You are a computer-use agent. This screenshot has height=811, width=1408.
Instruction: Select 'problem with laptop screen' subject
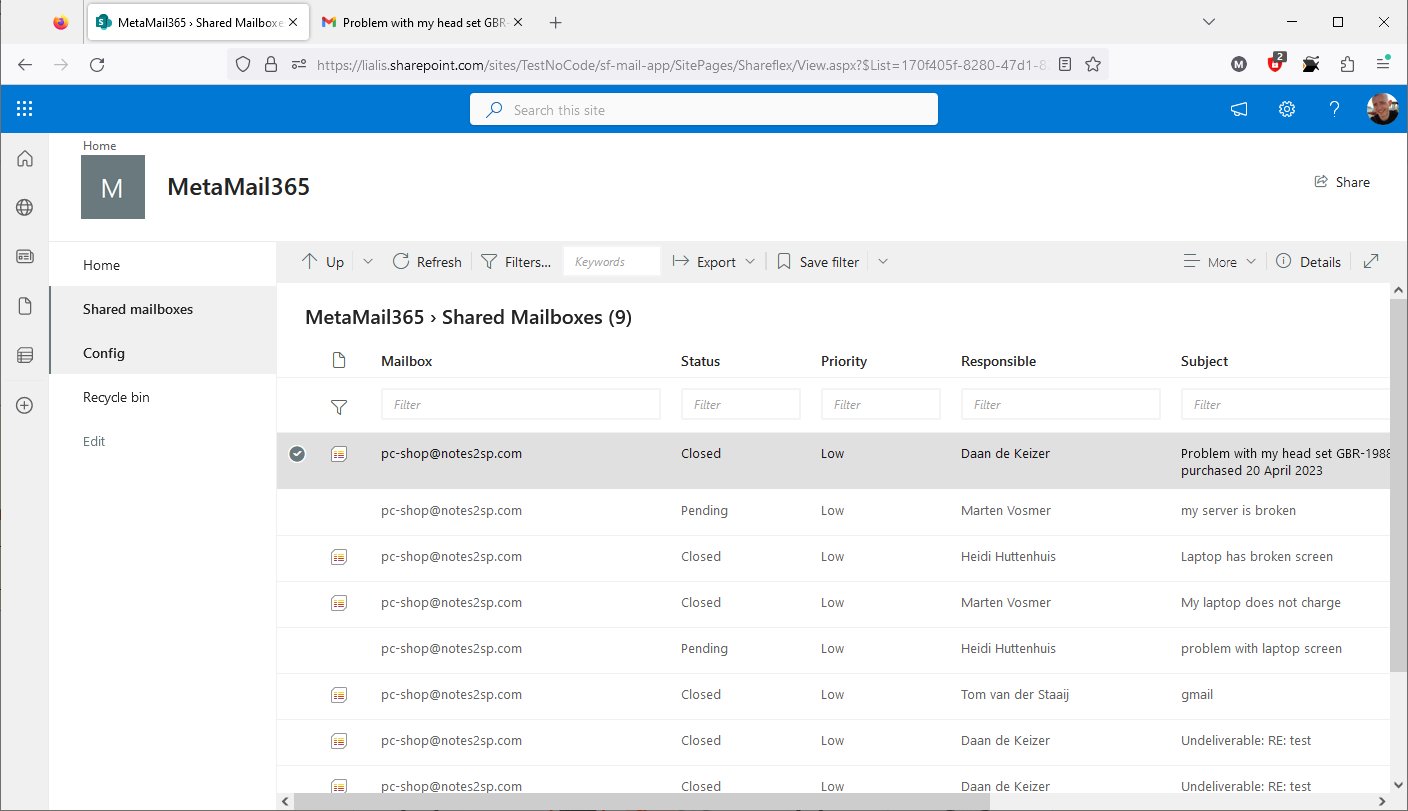click(1261, 648)
